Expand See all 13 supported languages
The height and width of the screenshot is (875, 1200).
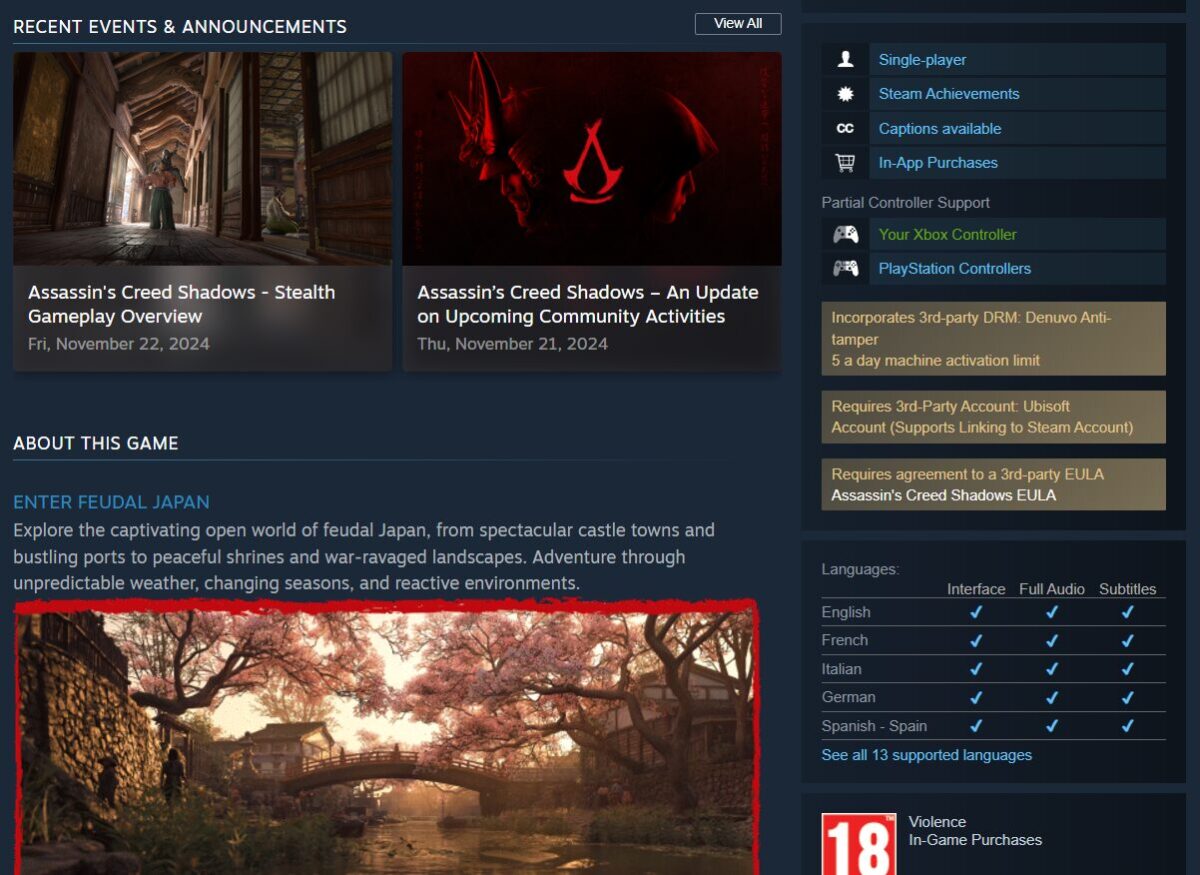(x=926, y=756)
